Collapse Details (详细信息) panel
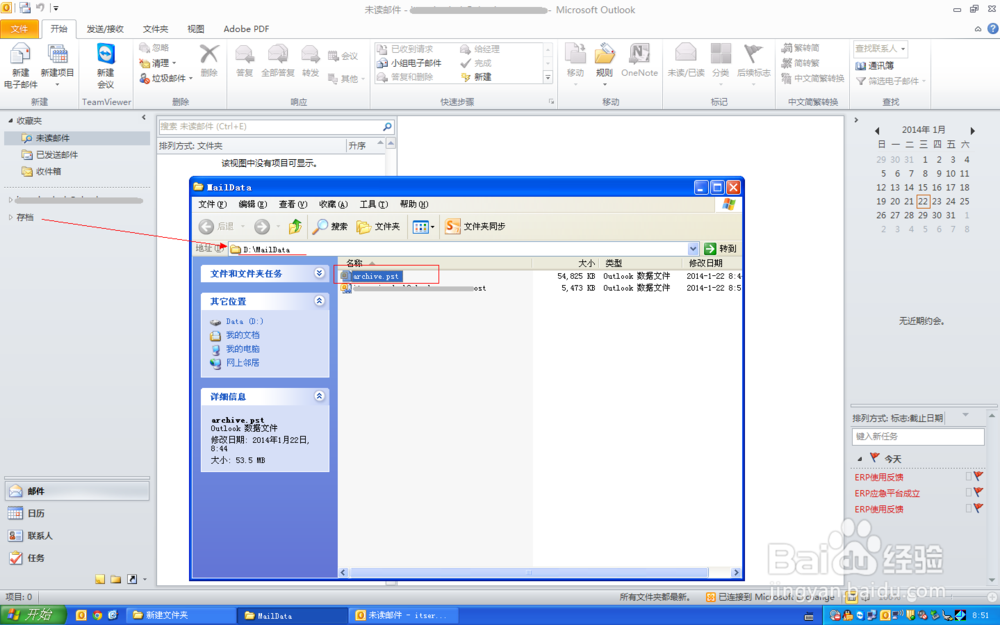1000x625 pixels. click(x=319, y=396)
